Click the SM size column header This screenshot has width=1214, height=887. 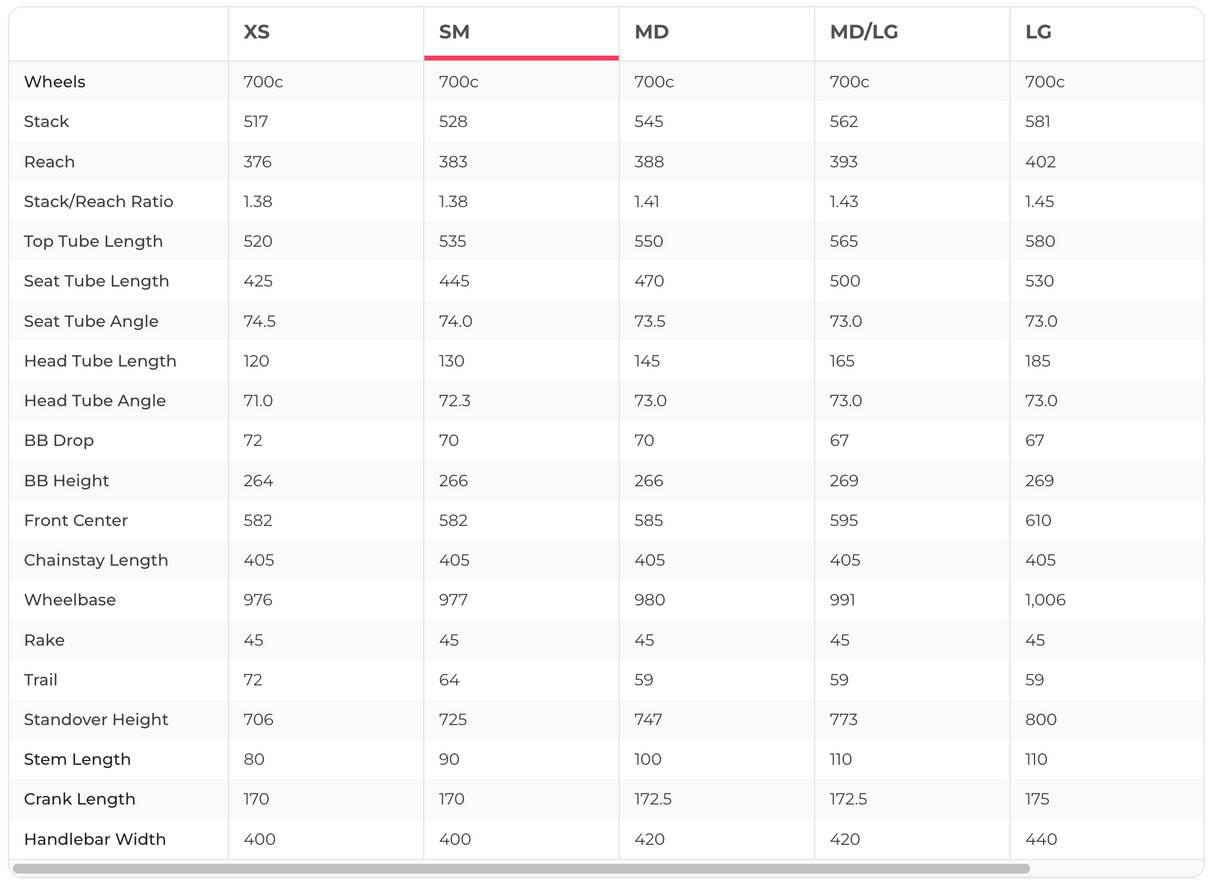click(454, 32)
